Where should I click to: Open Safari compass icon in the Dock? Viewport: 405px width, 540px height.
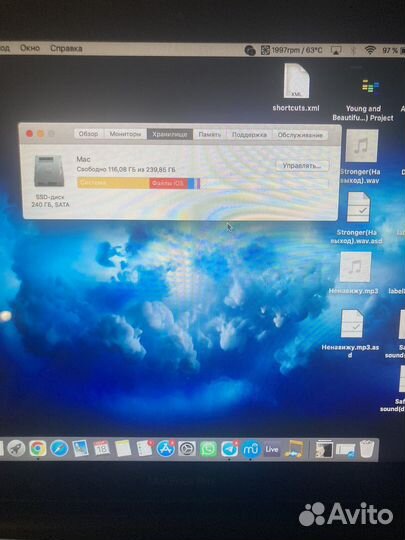59,449
